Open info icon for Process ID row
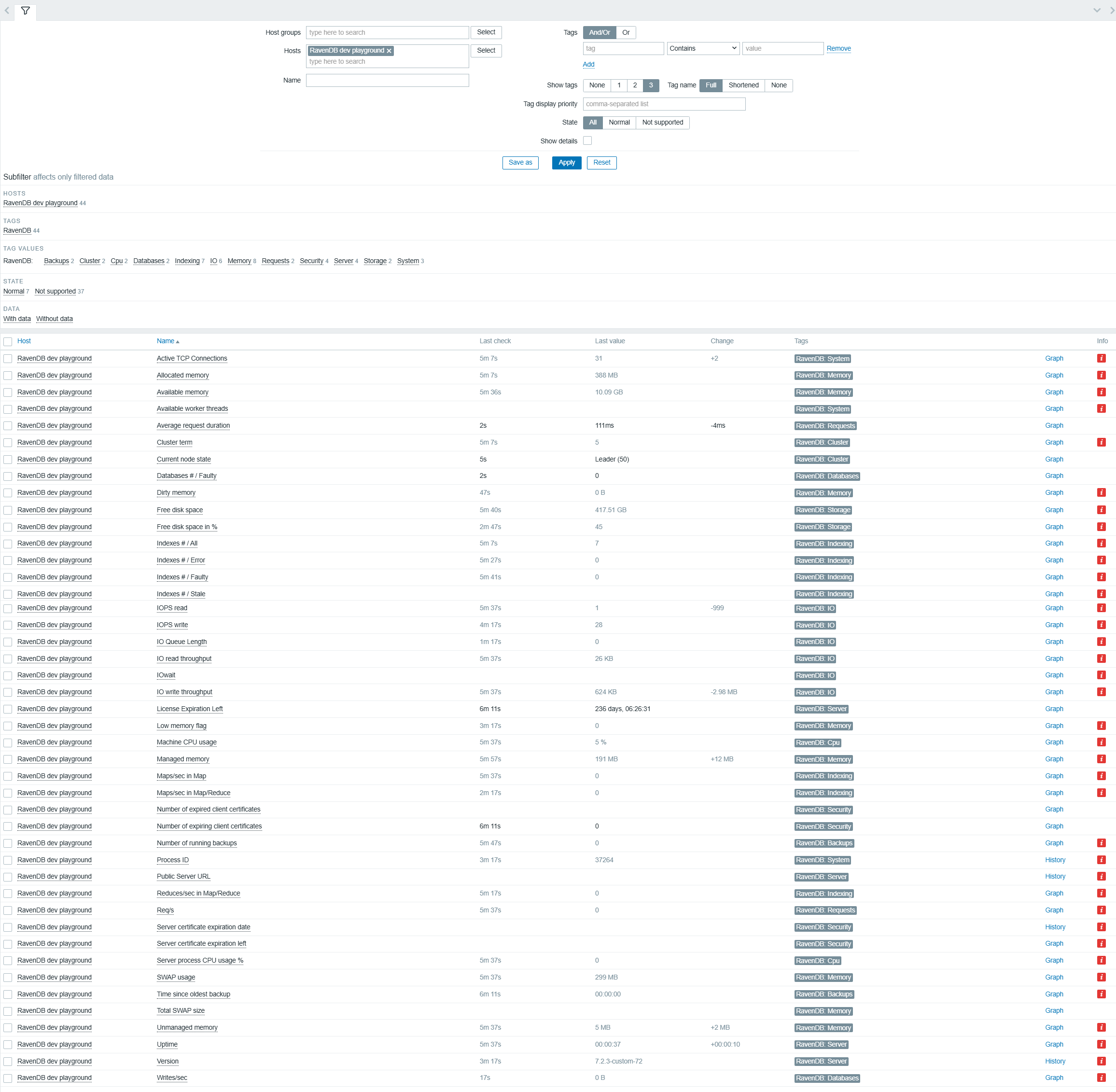The height and width of the screenshot is (1092, 1116). [1101, 860]
